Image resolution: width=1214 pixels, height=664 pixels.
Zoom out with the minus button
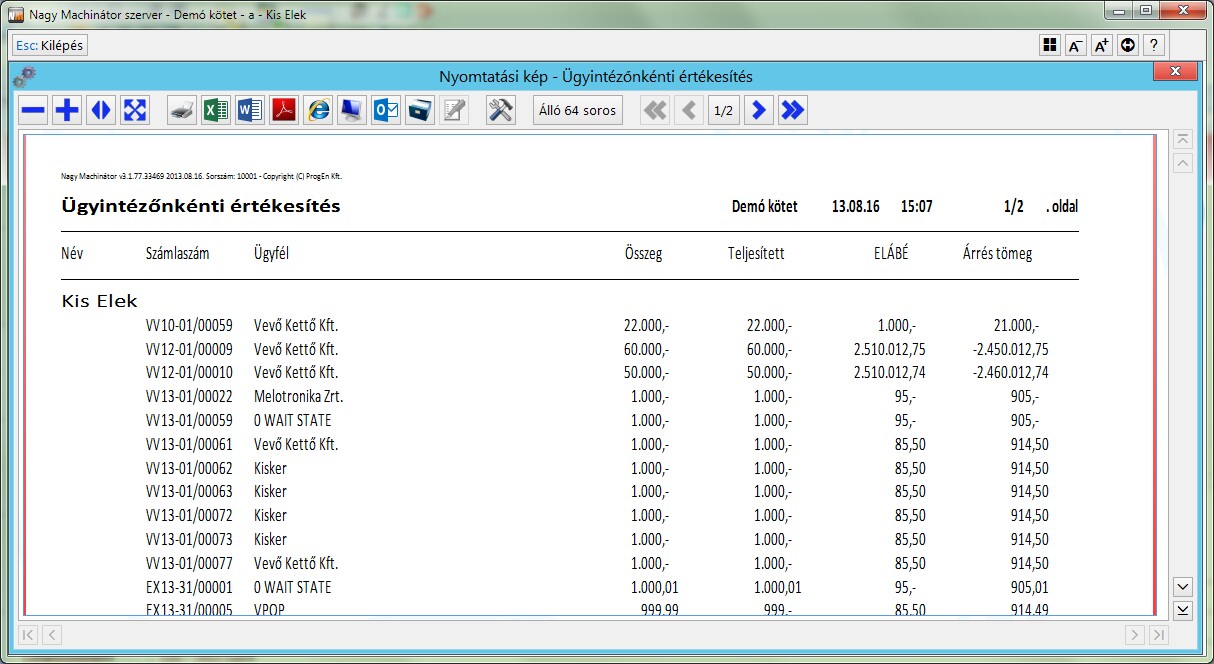[x=34, y=111]
